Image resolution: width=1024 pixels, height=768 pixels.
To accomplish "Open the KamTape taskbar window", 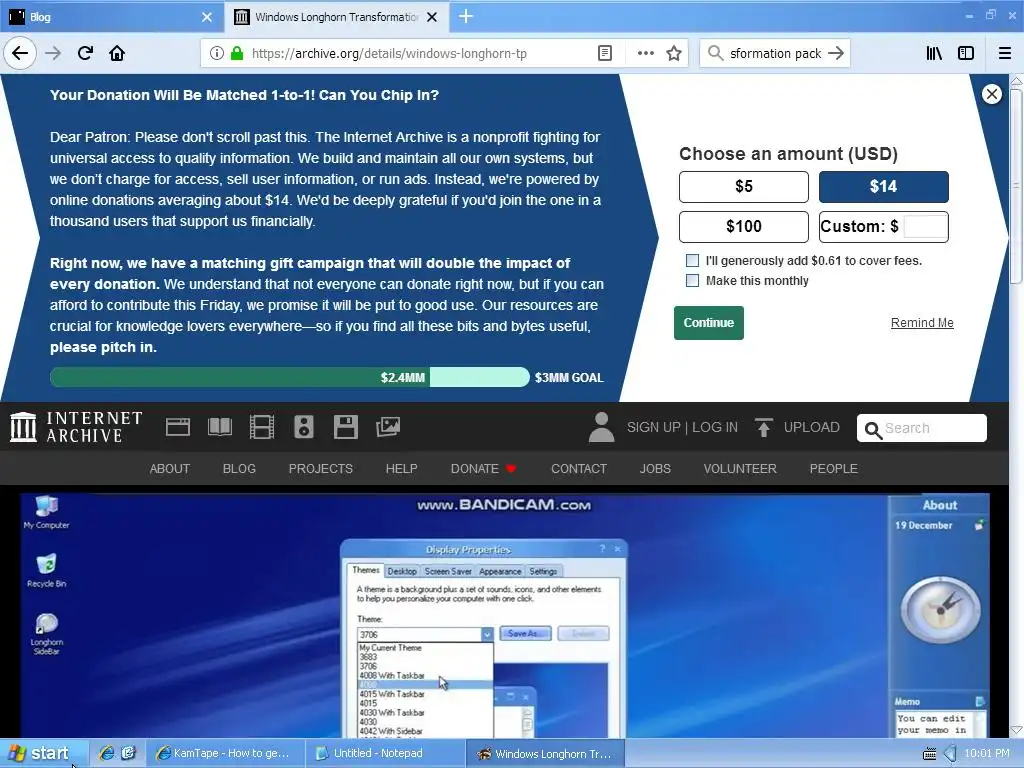I will (x=225, y=753).
